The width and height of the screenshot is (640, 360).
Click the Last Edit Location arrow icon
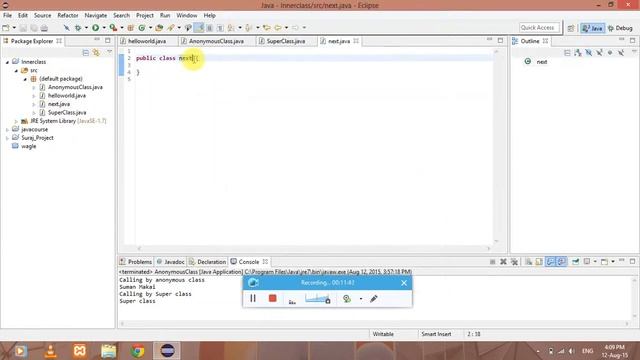point(267,28)
